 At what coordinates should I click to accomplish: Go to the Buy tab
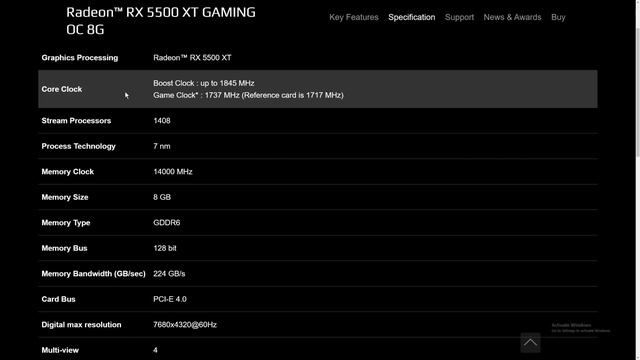(x=558, y=17)
